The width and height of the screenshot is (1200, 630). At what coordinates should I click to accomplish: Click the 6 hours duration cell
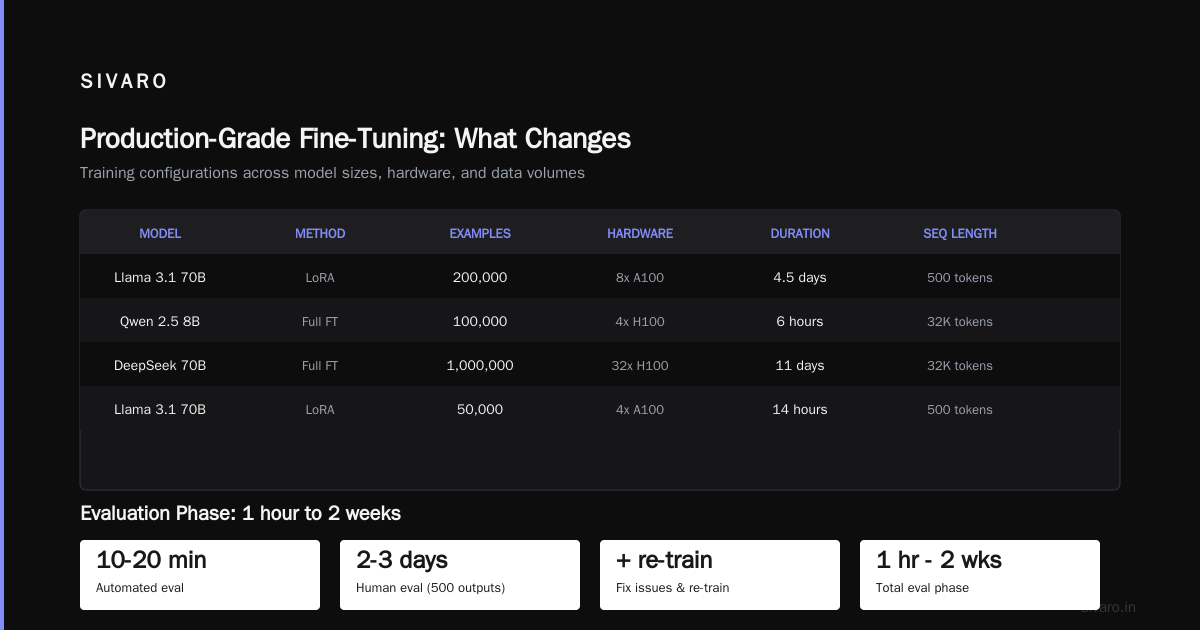[800, 321]
